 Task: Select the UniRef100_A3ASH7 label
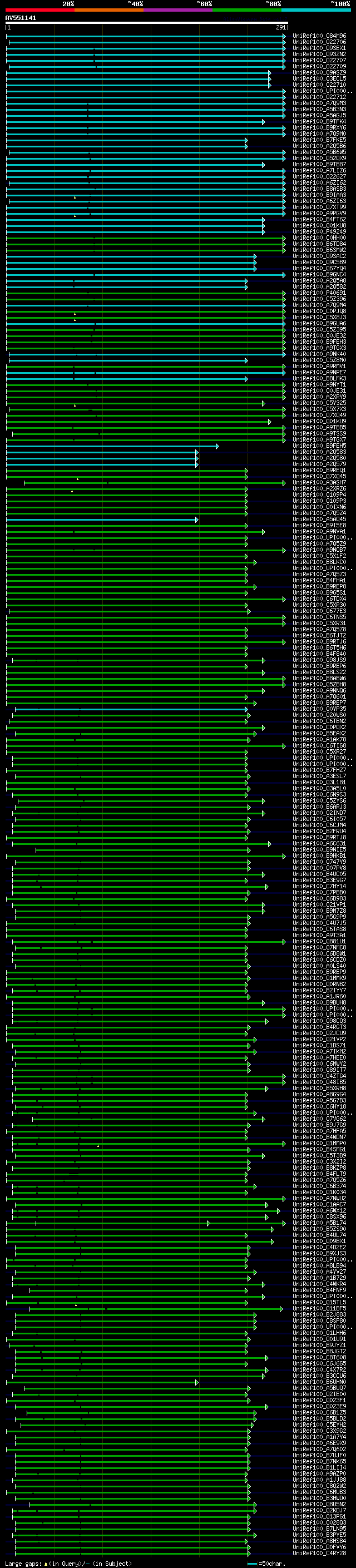pyautogui.click(x=319, y=483)
